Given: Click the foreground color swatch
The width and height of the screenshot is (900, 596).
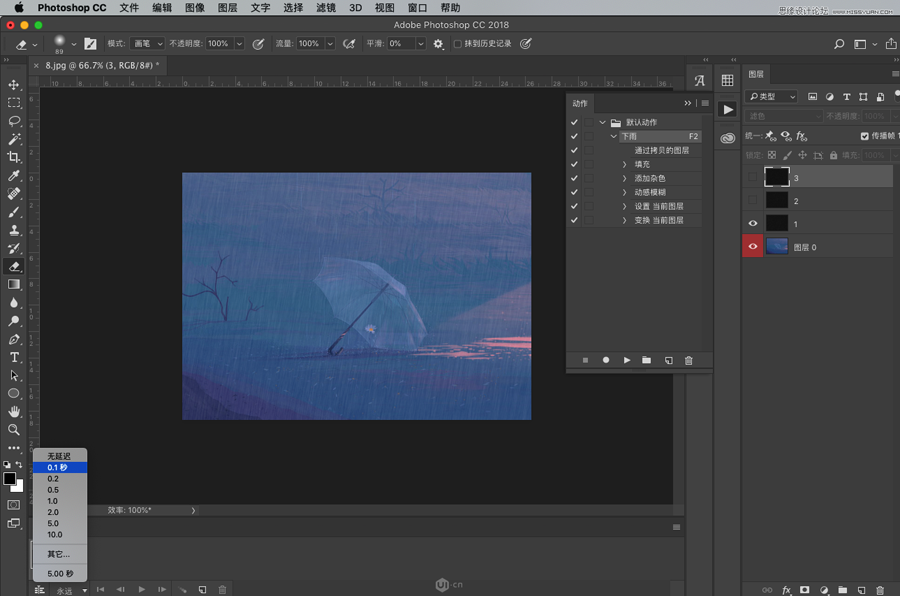Looking at the screenshot, I should 9,479.
